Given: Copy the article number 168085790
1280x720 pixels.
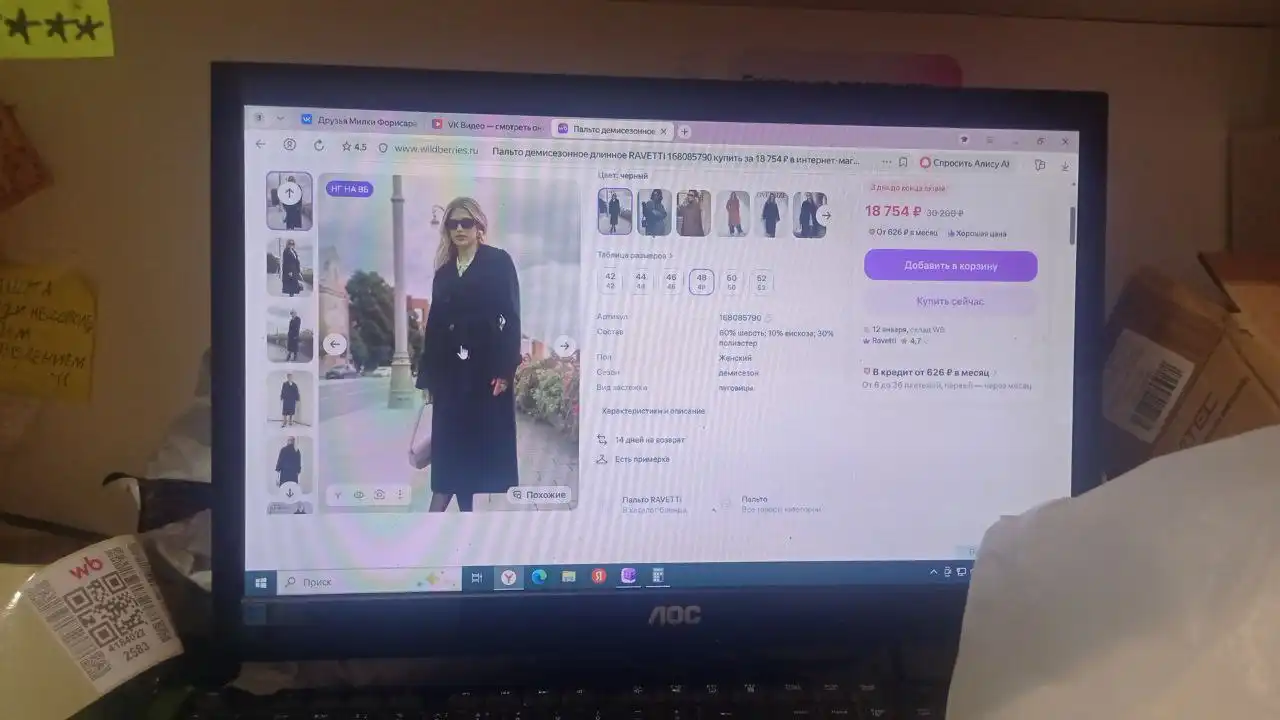Looking at the screenshot, I should click(x=768, y=318).
